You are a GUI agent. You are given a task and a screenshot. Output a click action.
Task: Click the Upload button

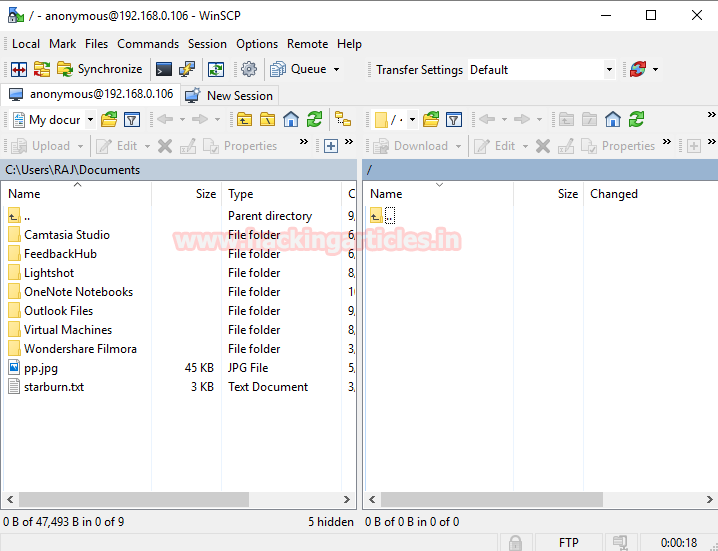(x=42, y=146)
